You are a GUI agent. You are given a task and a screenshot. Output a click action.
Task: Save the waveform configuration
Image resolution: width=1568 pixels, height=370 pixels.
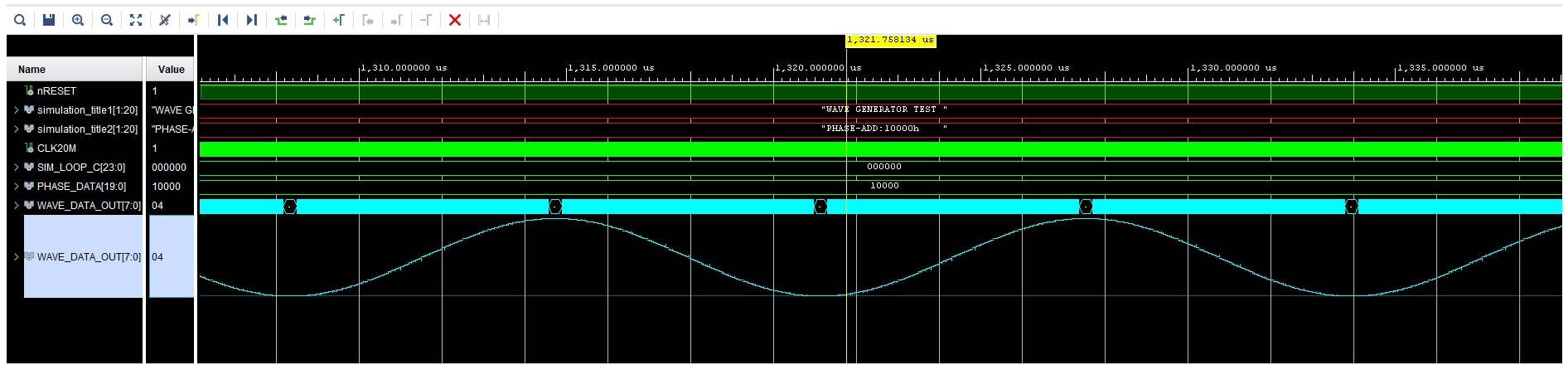[x=49, y=20]
